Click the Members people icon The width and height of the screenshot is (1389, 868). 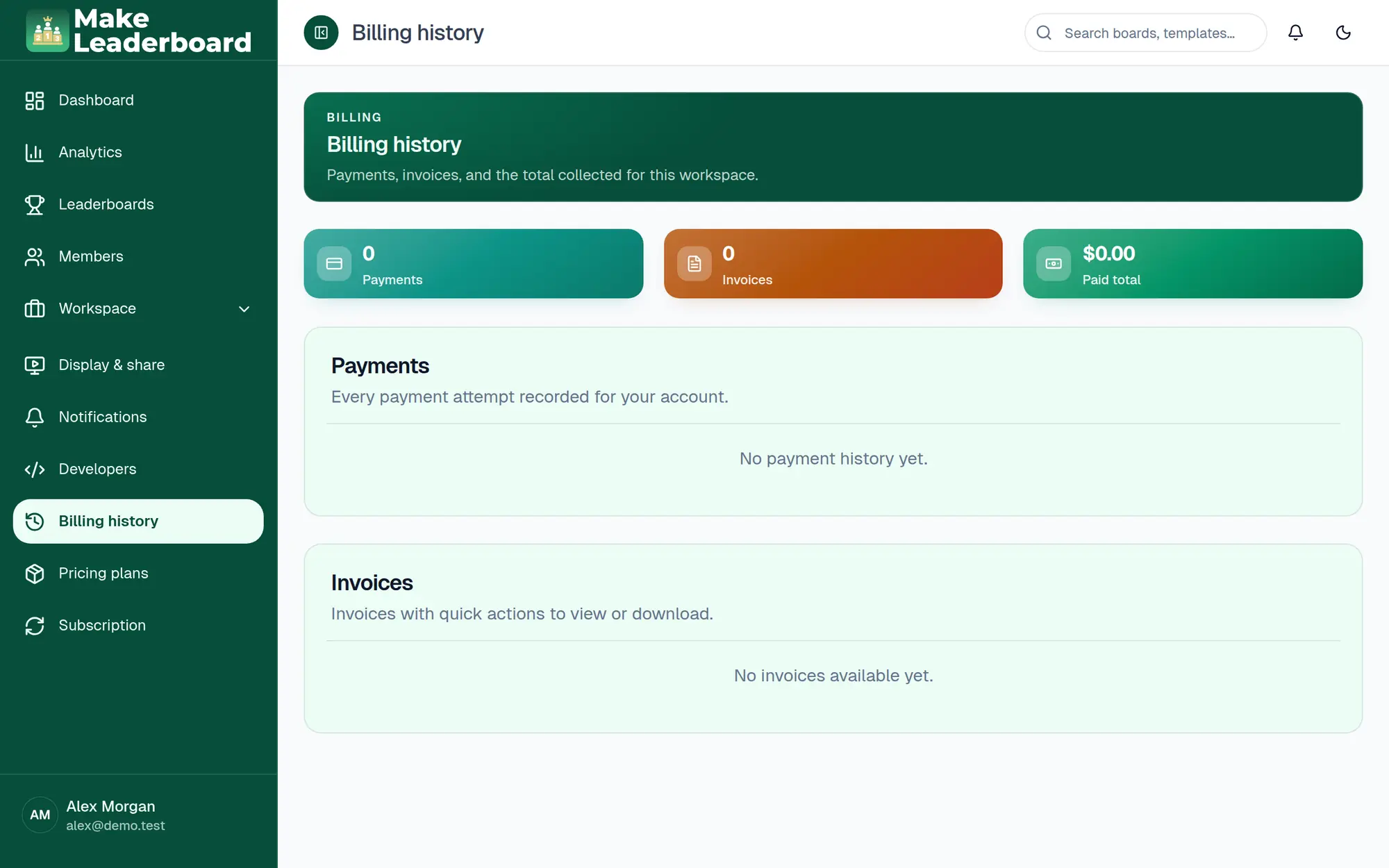[x=35, y=257]
